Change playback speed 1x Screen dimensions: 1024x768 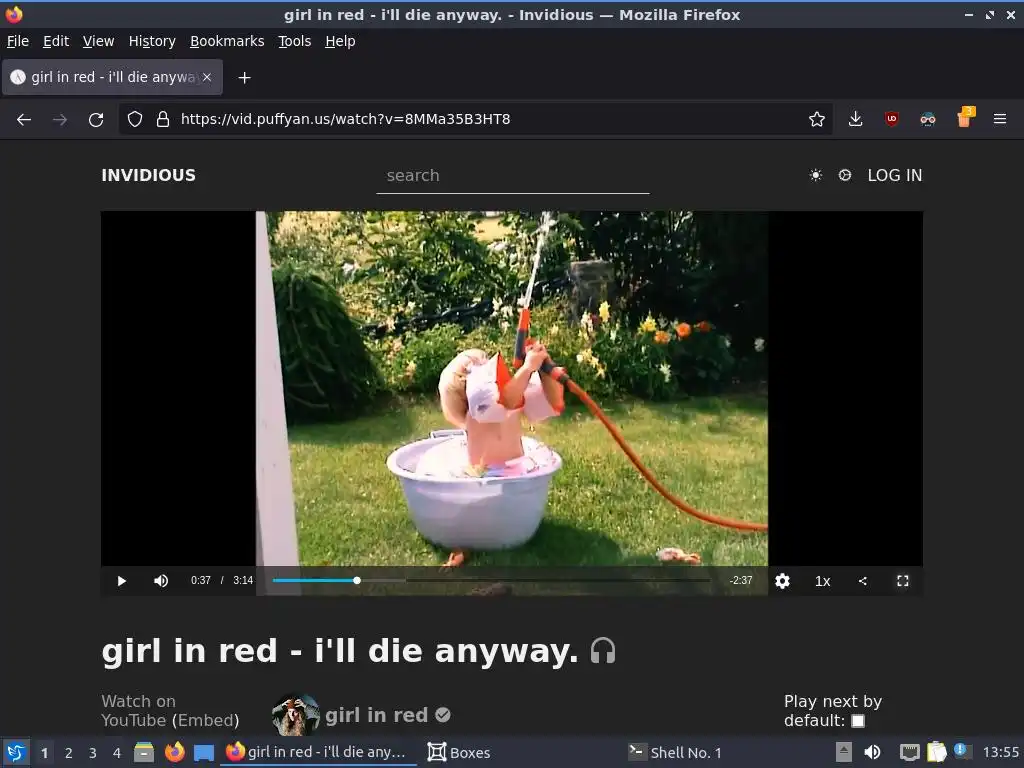(x=823, y=581)
